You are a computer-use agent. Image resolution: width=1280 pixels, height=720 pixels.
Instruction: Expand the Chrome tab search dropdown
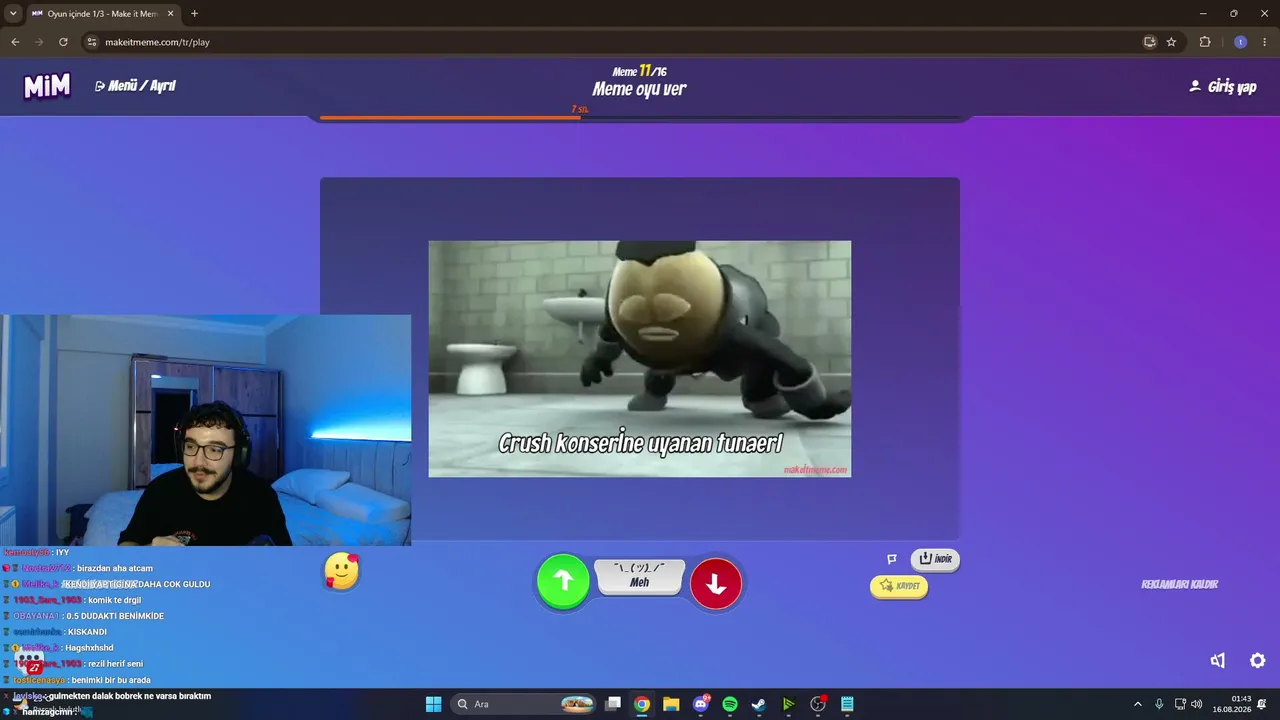coord(13,14)
